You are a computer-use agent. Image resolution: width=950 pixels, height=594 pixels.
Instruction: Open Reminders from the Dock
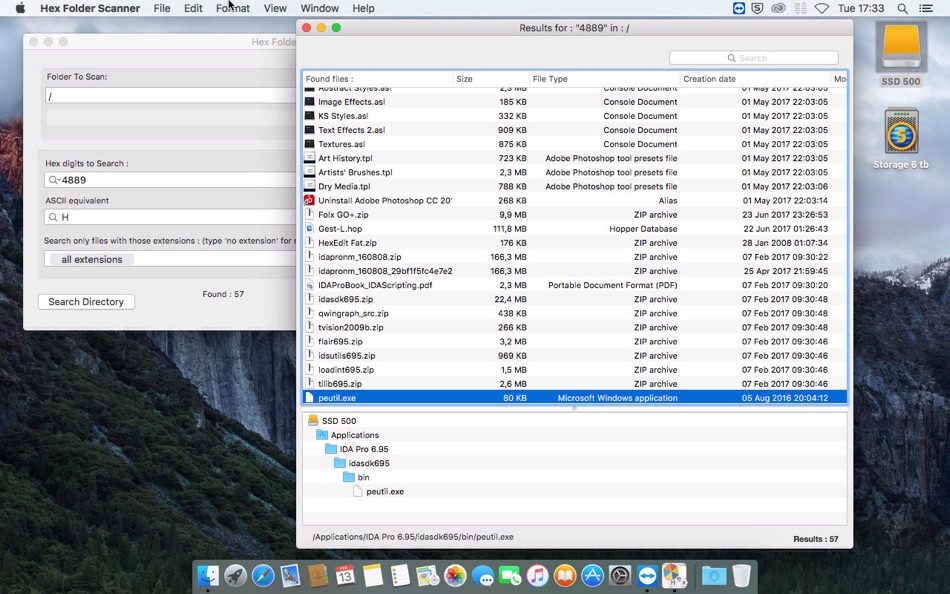click(x=400, y=575)
